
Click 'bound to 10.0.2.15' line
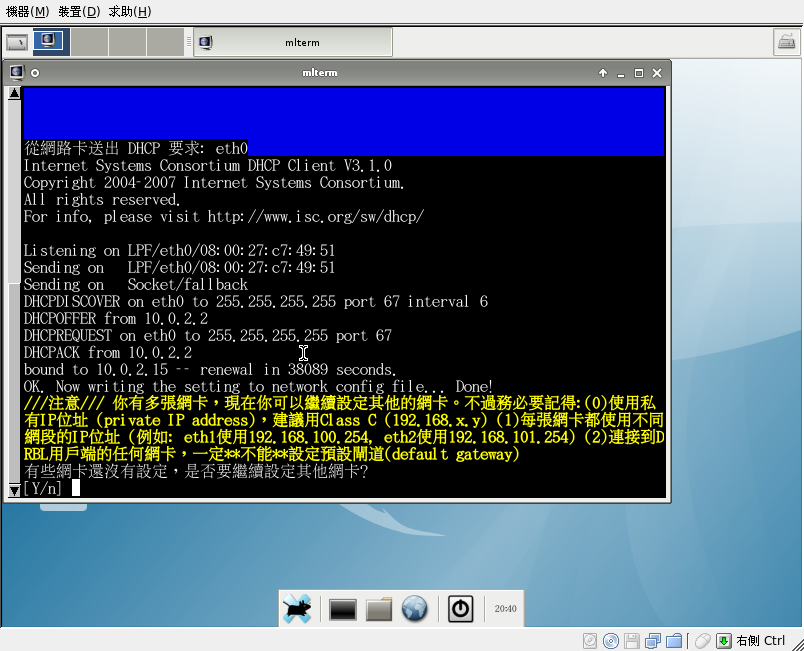click(x=210, y=369)
